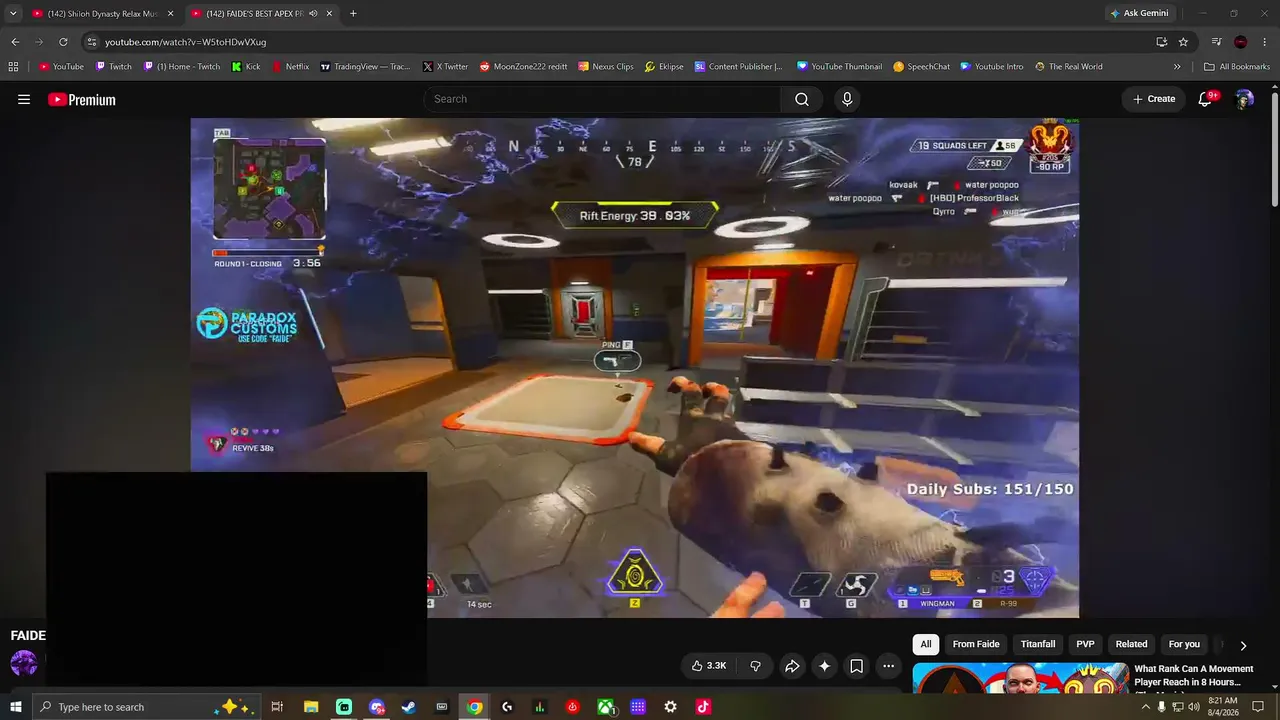Screen dimensions: 1280x720
Task: Open the YouTube bookmark
Action: tap(61, 67)
